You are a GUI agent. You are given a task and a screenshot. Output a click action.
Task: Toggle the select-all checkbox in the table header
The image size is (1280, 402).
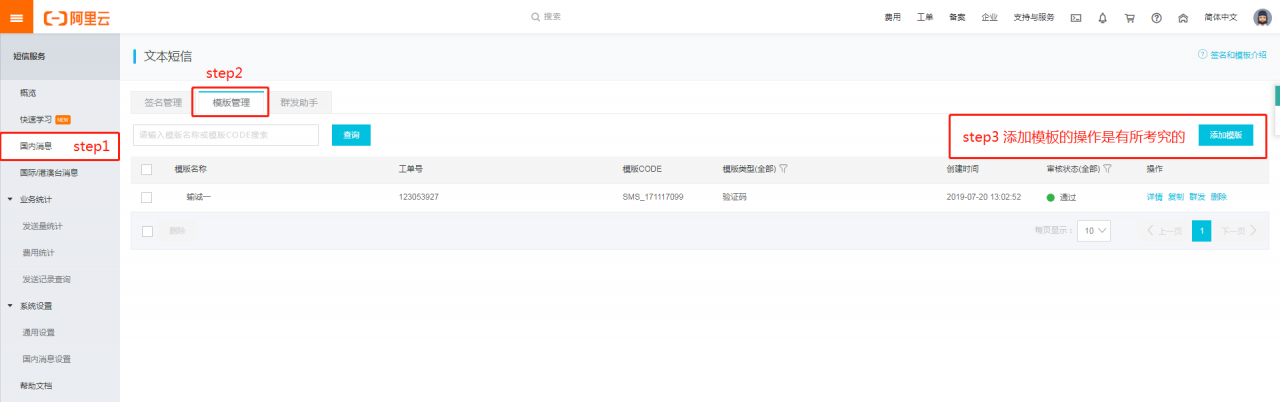pos(147,169)
